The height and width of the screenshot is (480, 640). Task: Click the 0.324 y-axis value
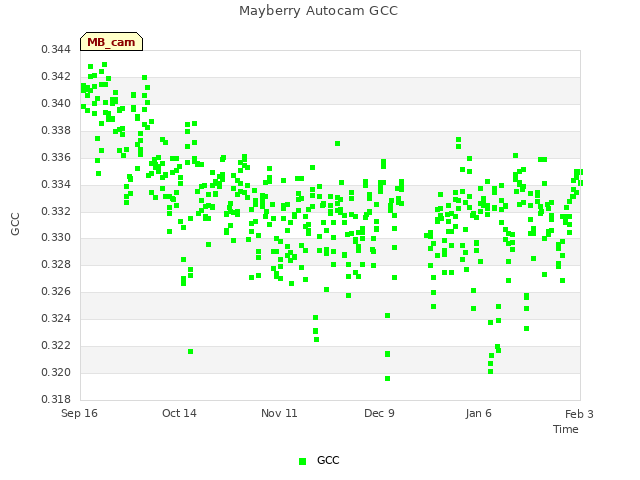tap(56, 318)
